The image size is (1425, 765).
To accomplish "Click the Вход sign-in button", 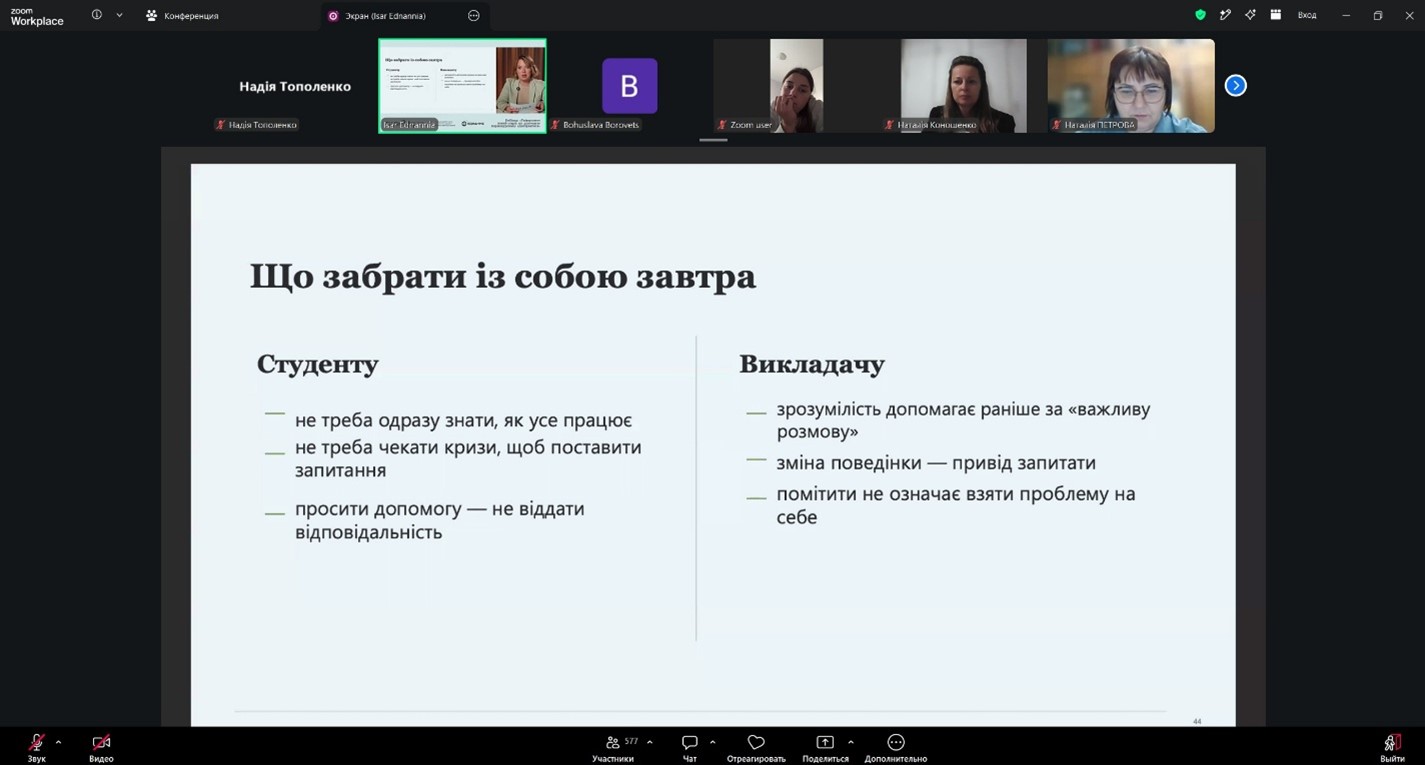I will [1307, 16].
